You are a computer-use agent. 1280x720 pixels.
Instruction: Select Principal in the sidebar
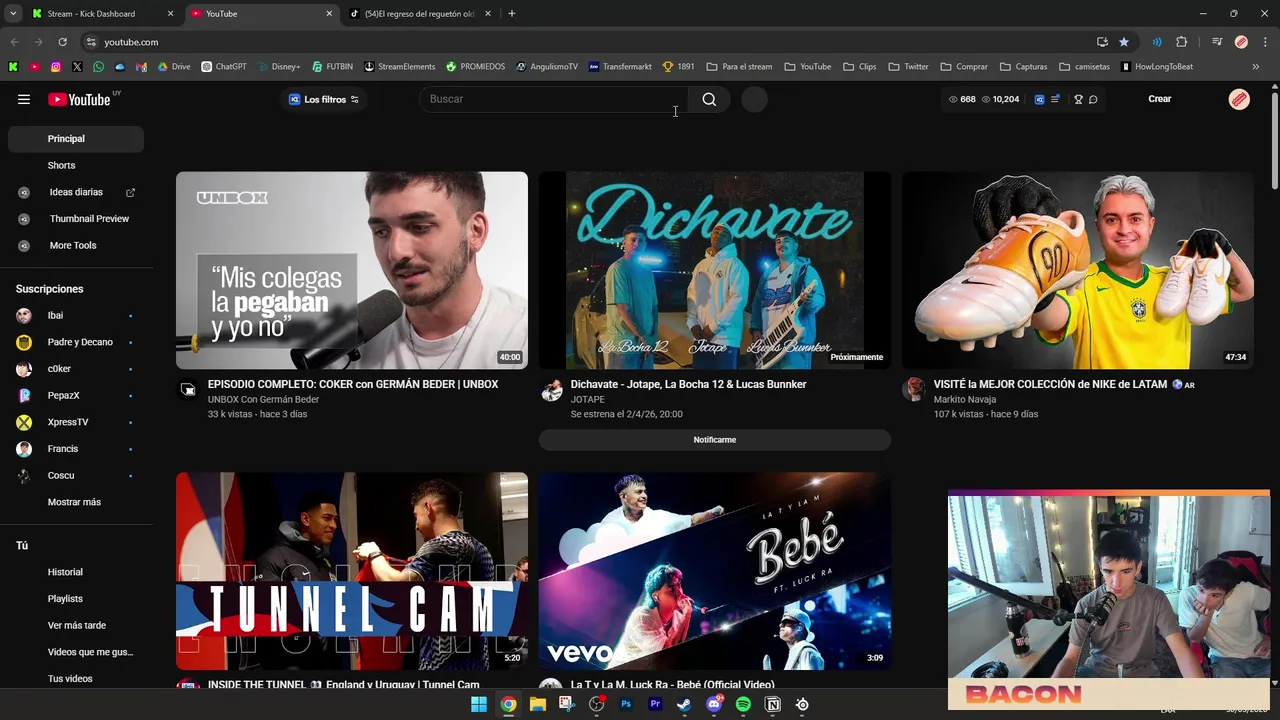coord(76,139)
